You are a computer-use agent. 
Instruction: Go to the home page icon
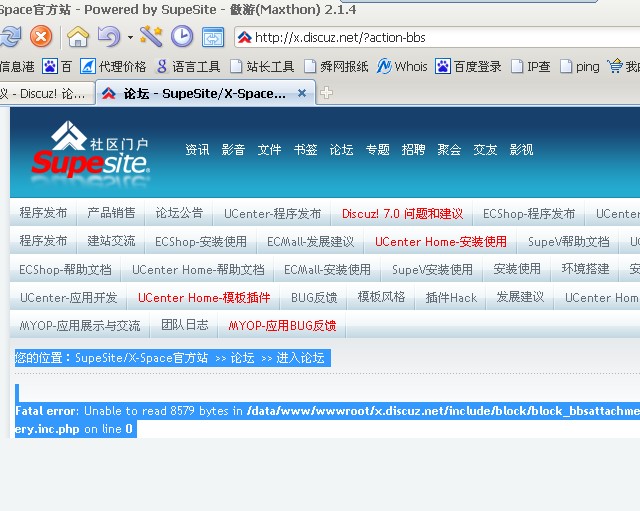pyautogui.click(x=78, y=37)
